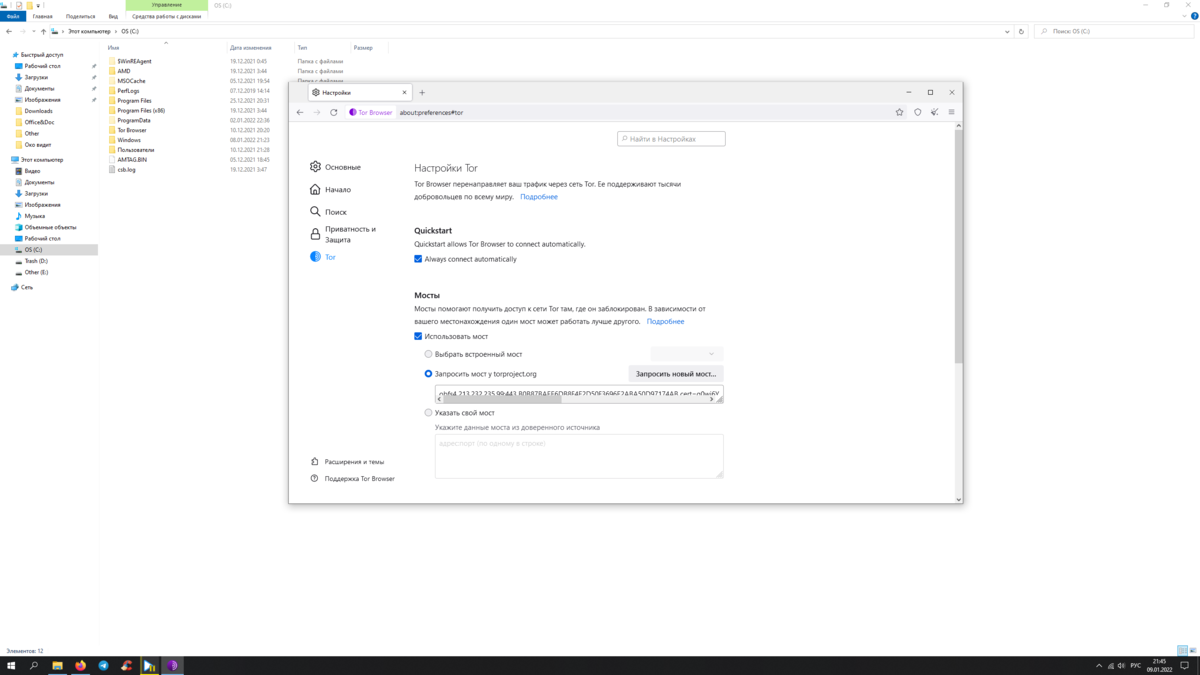Open Средства работы с дисками tab
Viewport: 1200px width, 675px height.
coord(166,16)
